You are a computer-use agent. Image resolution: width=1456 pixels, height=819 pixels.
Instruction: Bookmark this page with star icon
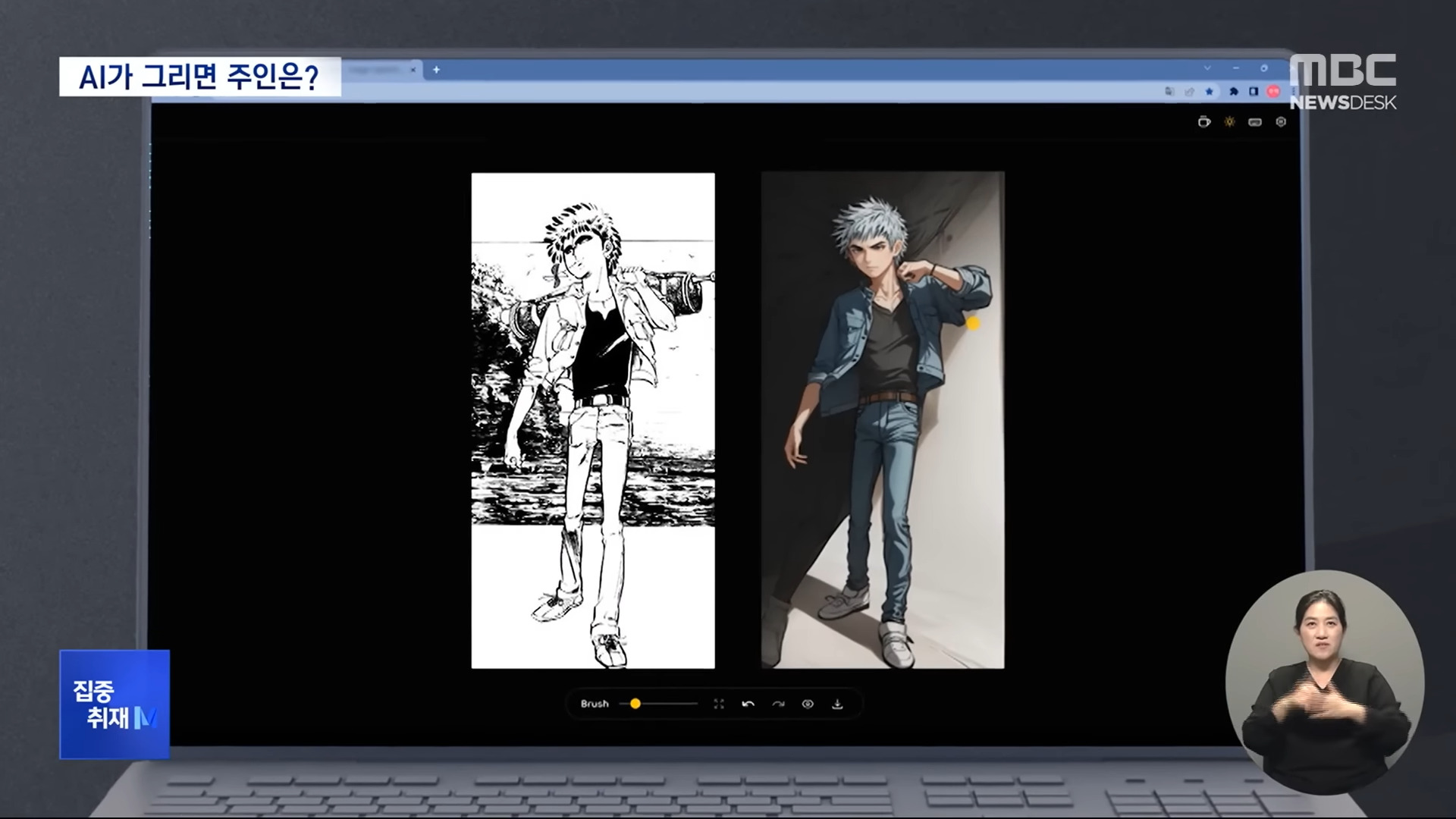[x=1210, y=92]
